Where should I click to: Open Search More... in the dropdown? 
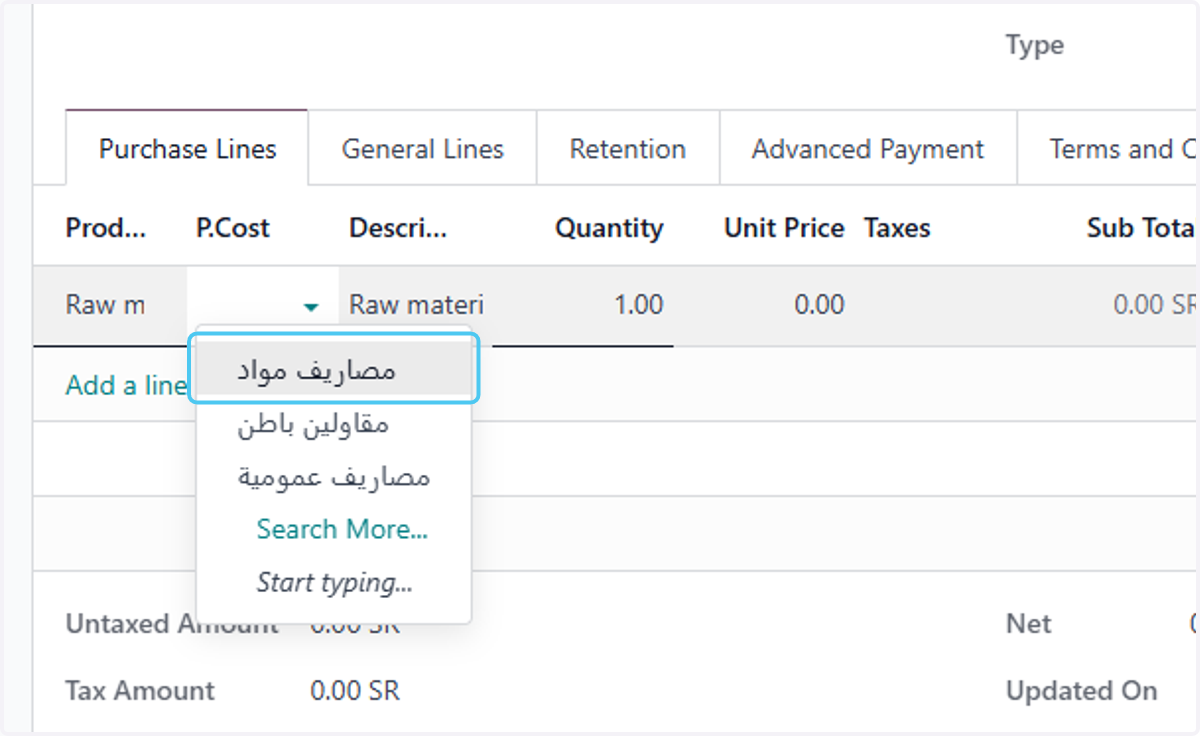(342, 529)
